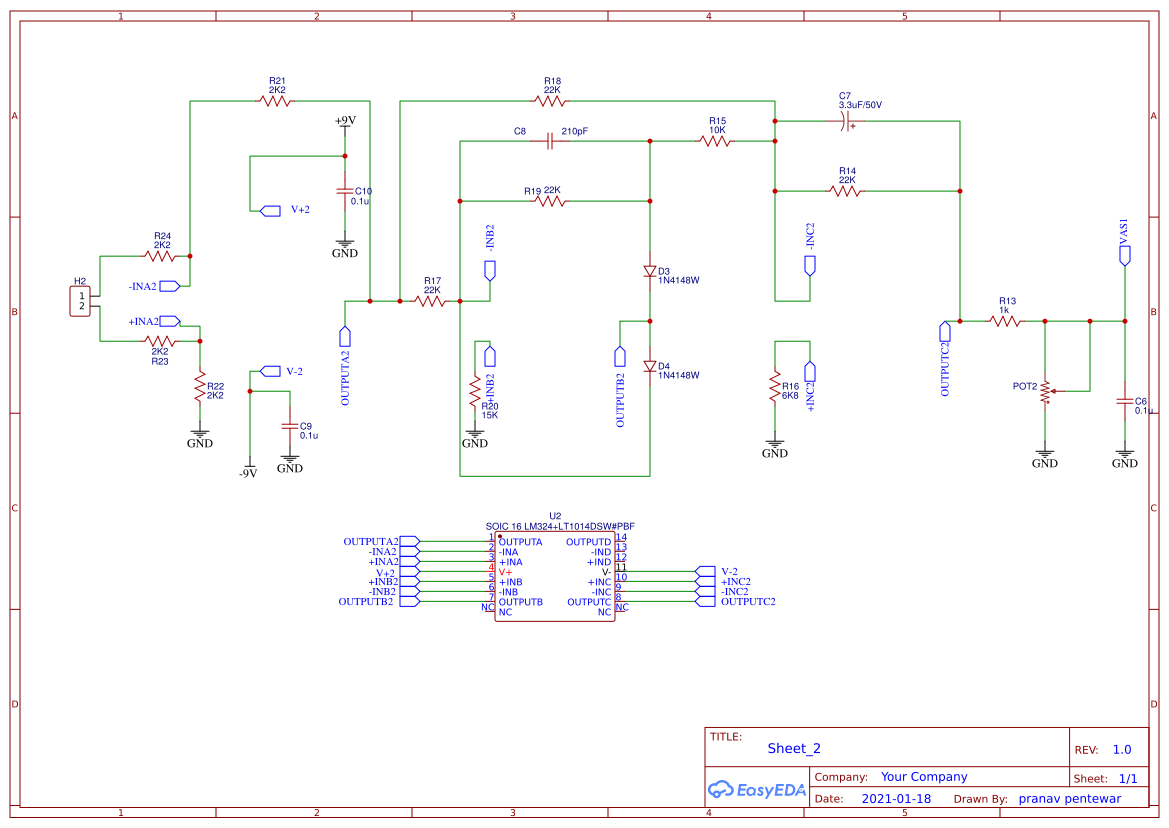1169x828 pixels.
Task: Select diode D4 1N4148W symbol
Action: 649,366
